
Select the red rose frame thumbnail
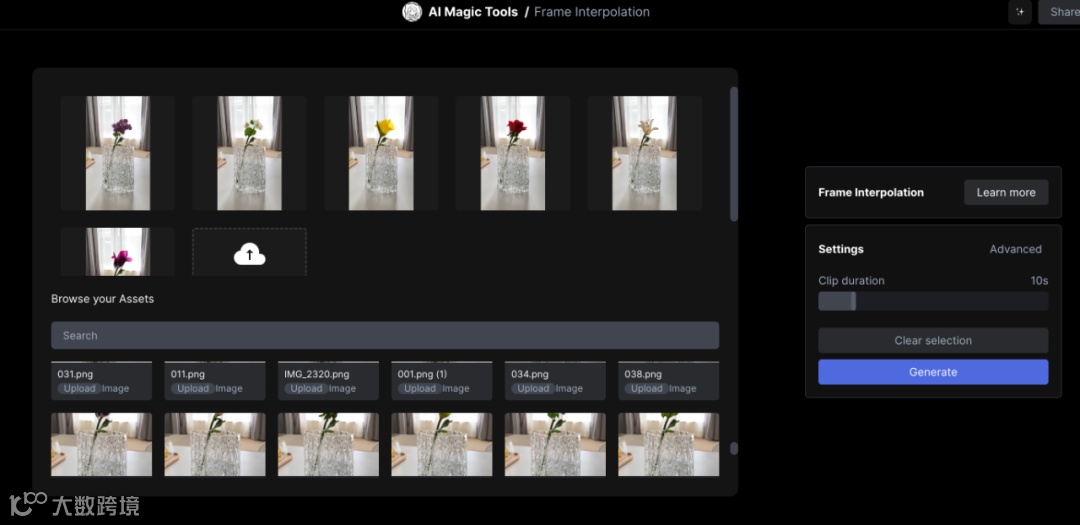[x=512, y=153]
